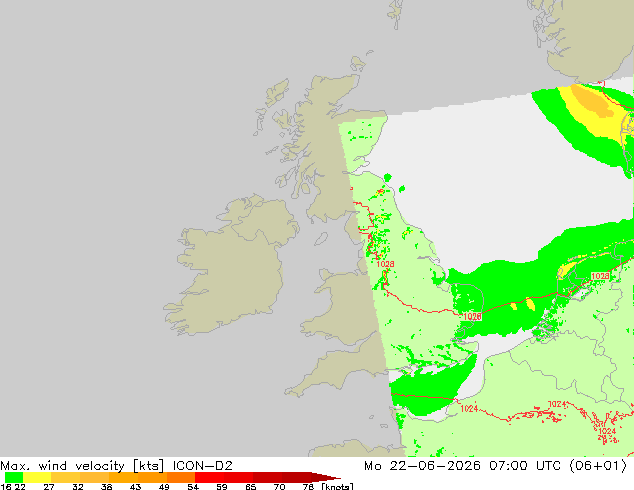Screen dimensions: 634x490
Task: Pick the orange legend swatch between 38 and 43
Action: 123,477
